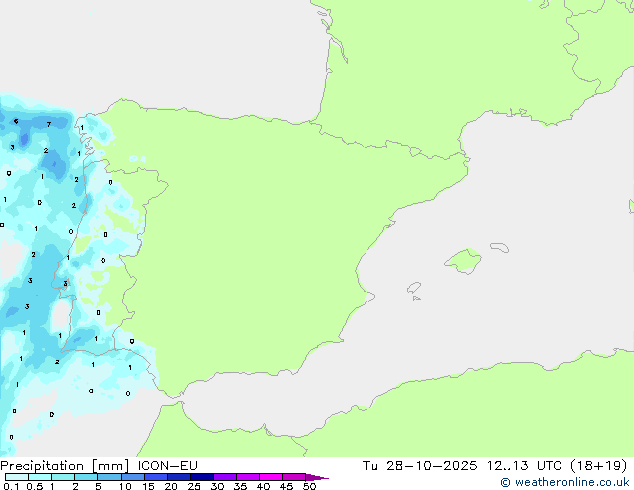
Task: Click the '6' precipitation value on the map
Action: (16, 121)
